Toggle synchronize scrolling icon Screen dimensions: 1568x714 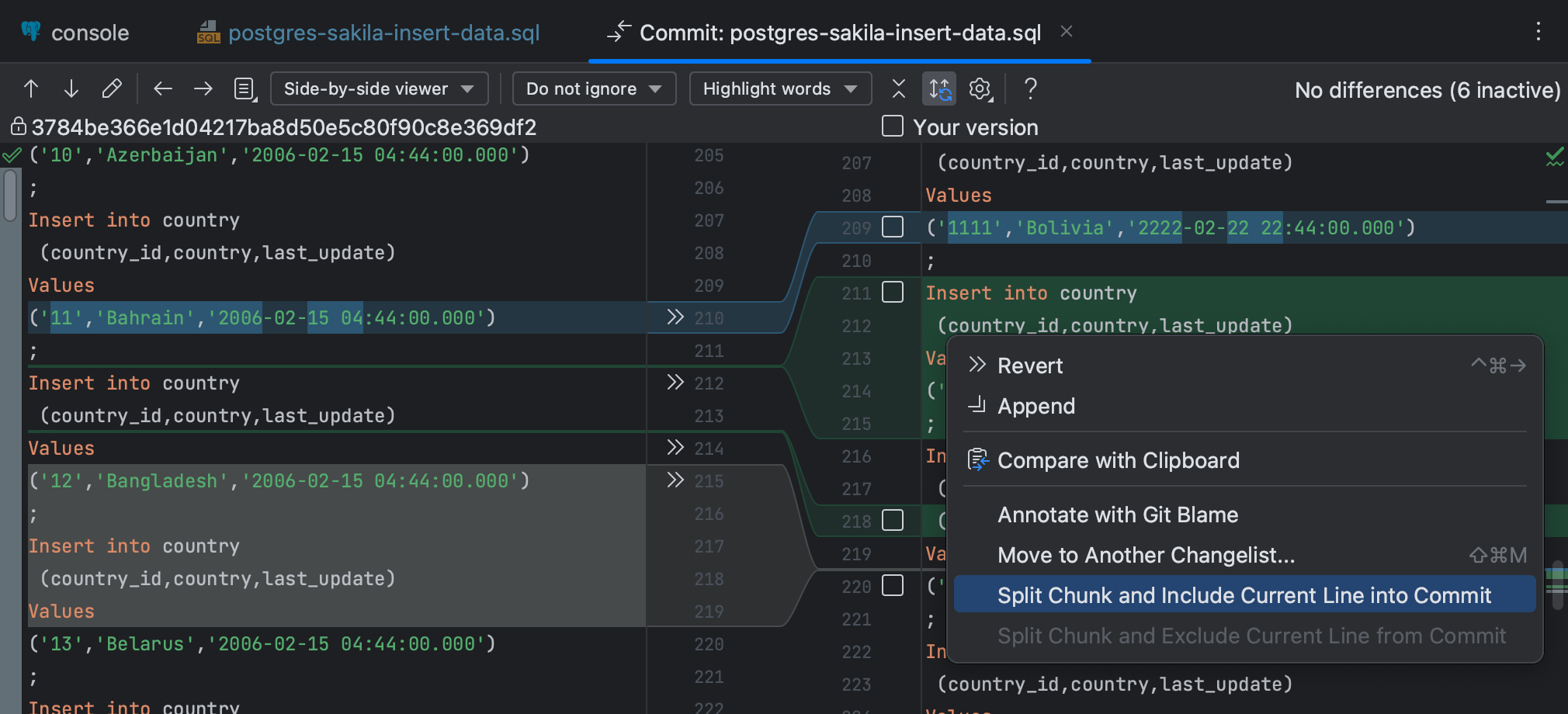(x=940, y=89)
